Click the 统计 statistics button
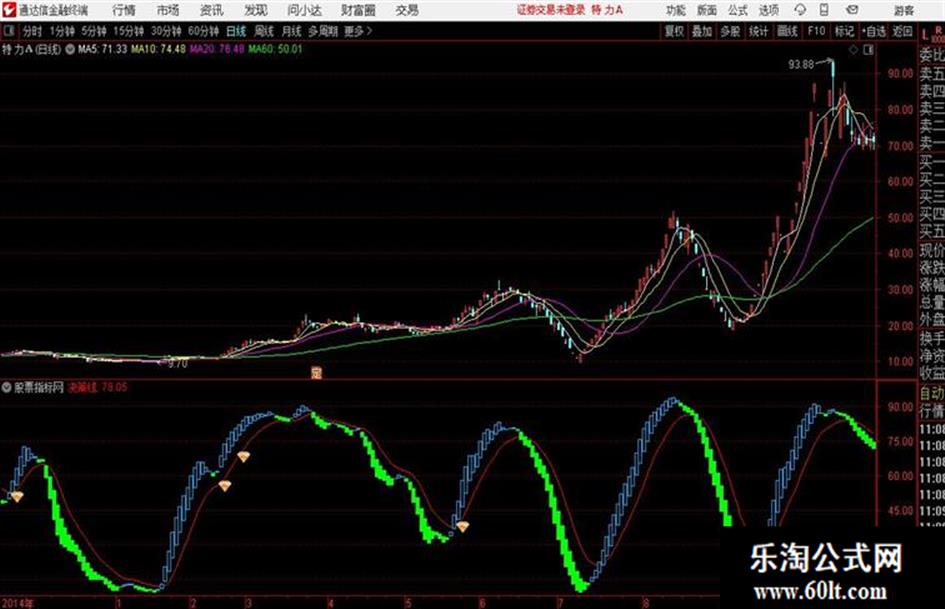The image size is (945, 609). tap(759, 31)
